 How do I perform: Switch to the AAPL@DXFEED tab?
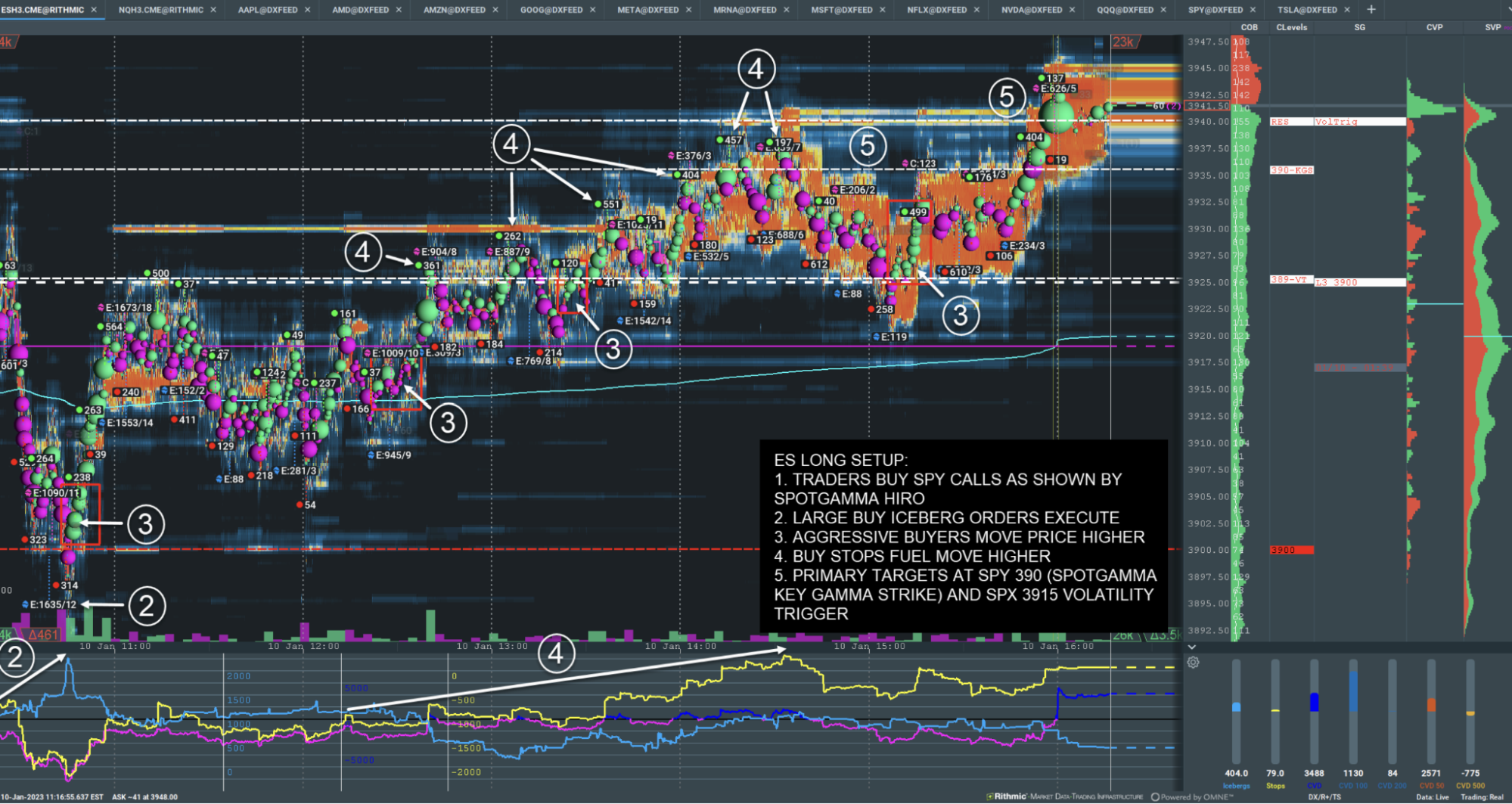tap(268, 10)
